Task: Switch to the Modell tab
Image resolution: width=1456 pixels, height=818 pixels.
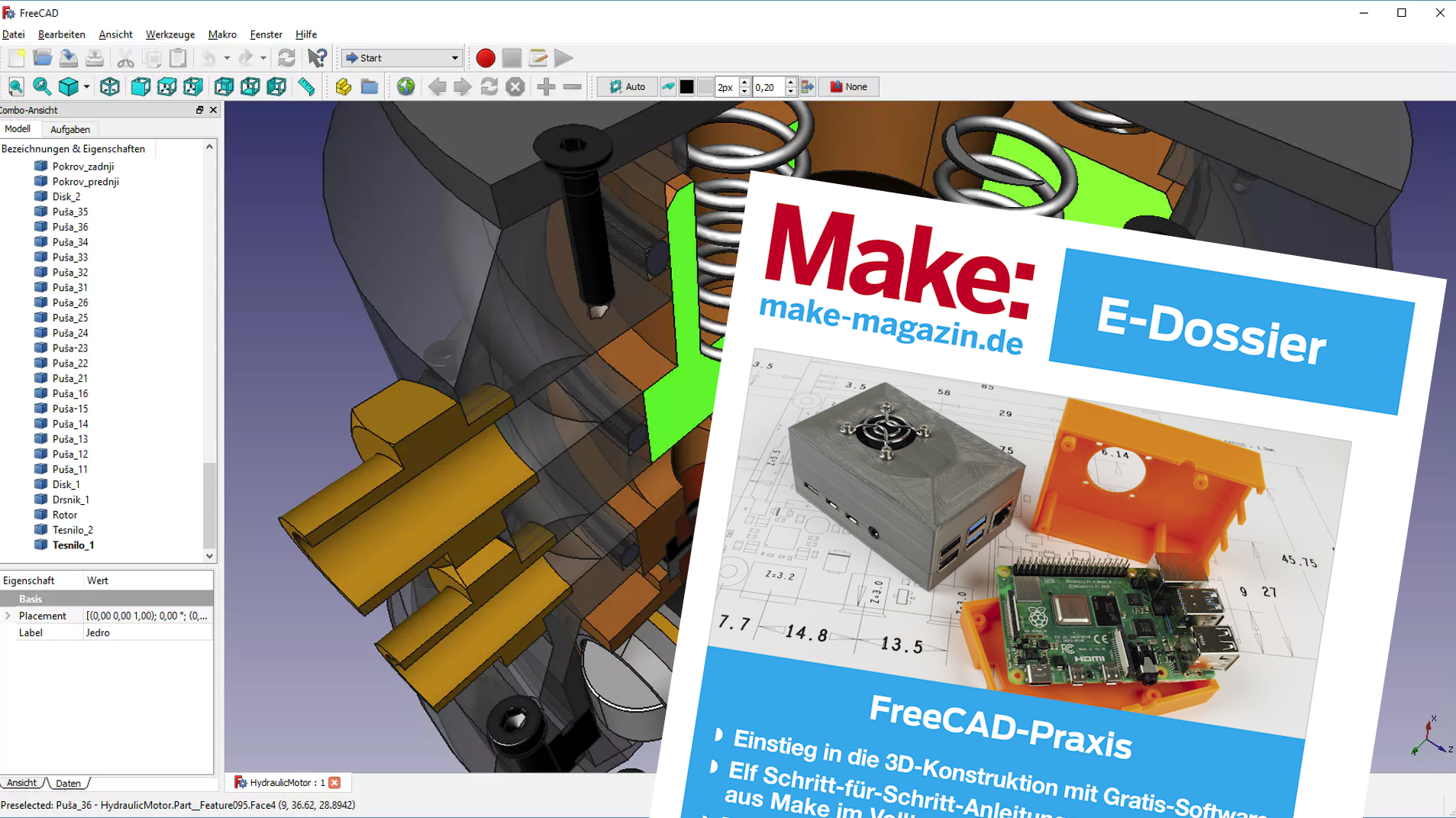Action: (x=18, y=129)
